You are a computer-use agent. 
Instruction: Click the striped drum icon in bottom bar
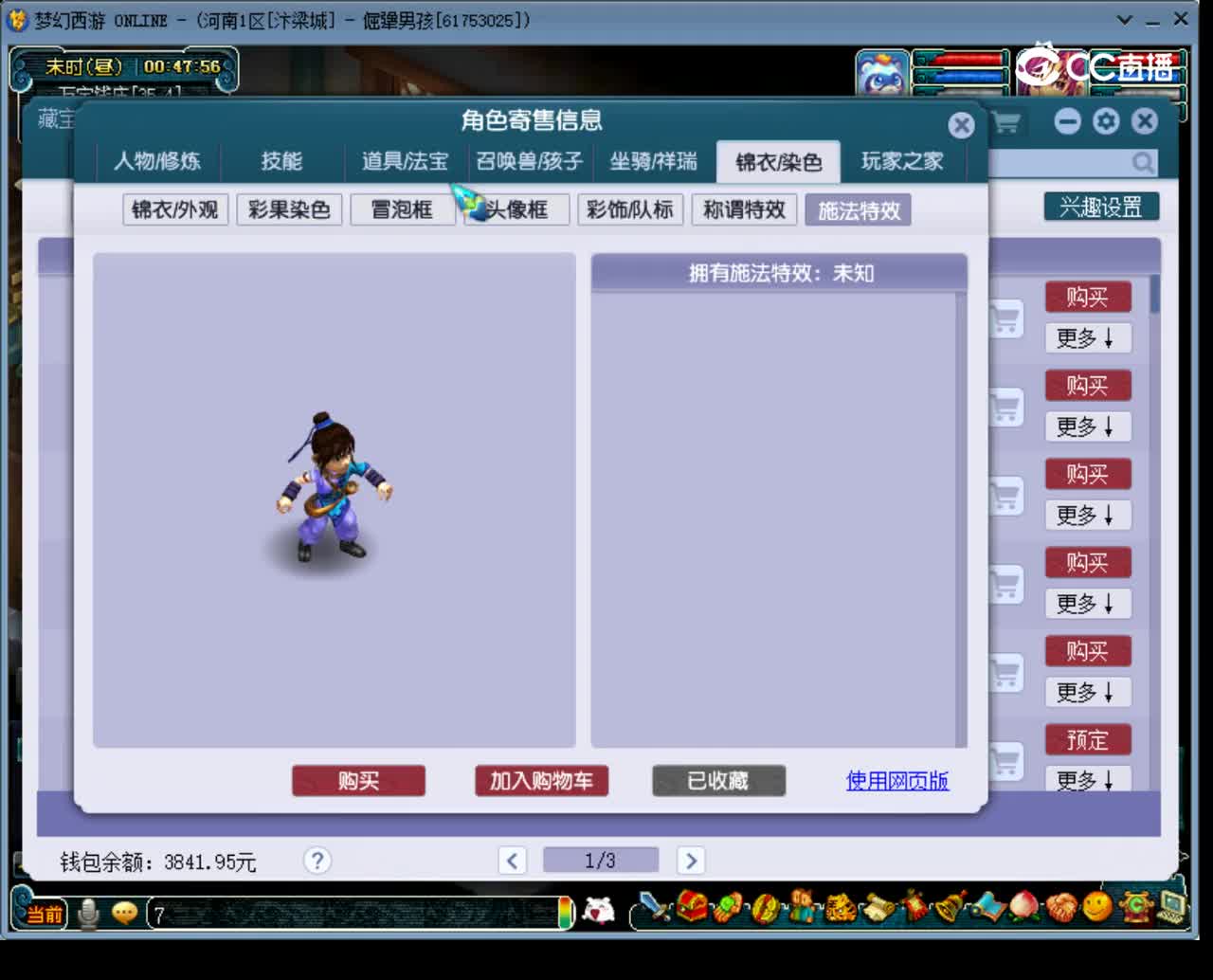[x=766, y=908]
